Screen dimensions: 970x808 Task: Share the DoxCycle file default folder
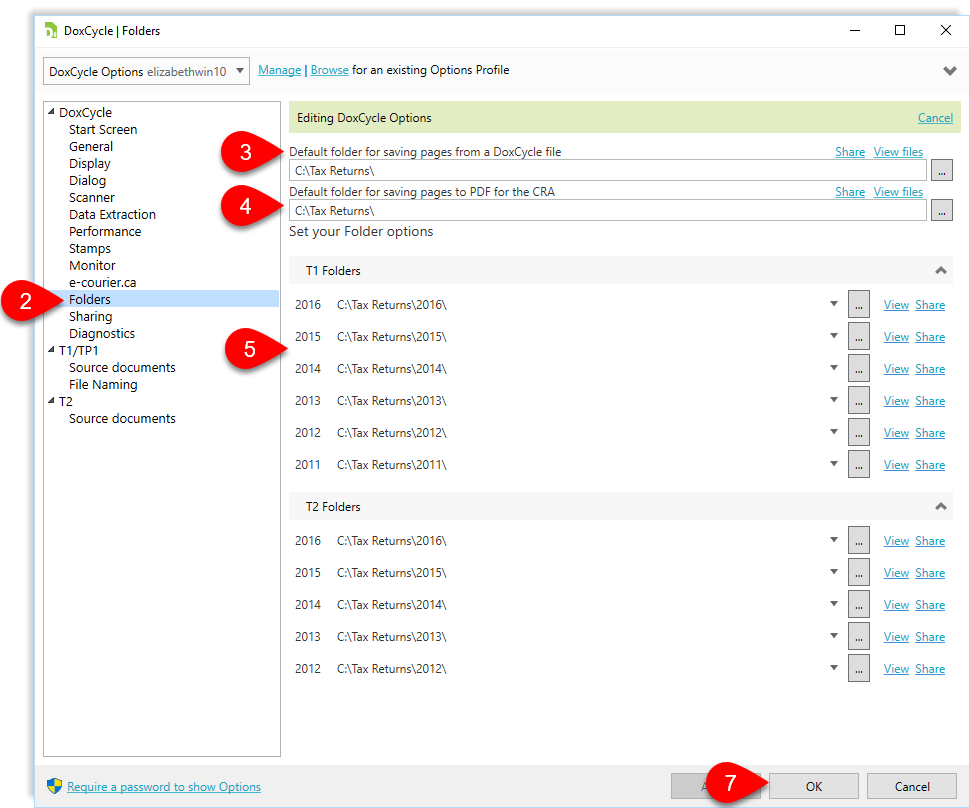pos(849,152)
